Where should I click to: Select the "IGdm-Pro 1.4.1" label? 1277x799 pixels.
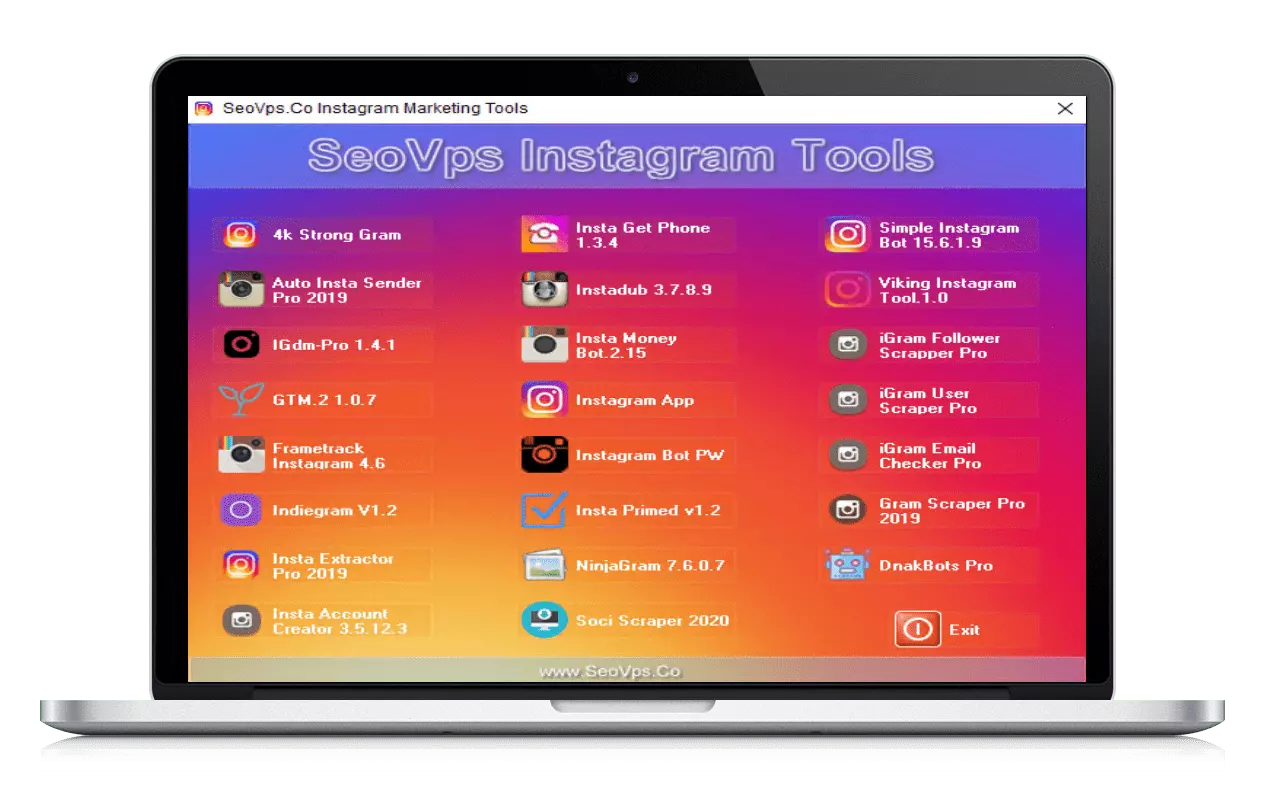[334, 345]
